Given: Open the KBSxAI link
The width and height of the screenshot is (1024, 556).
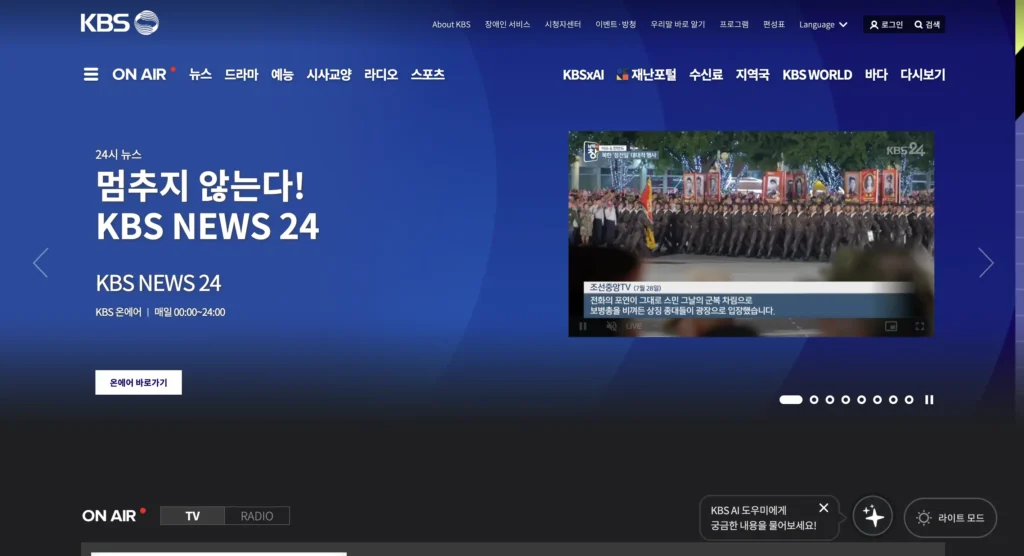Looking at the screenshot, I should tap(583, 74).
